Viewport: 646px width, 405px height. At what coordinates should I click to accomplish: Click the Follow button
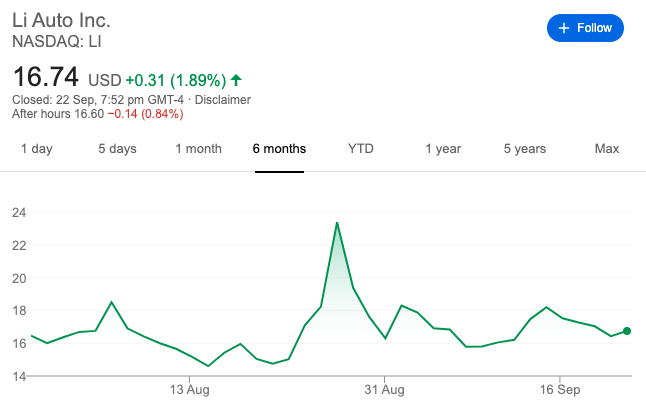(x=585, y=28)
